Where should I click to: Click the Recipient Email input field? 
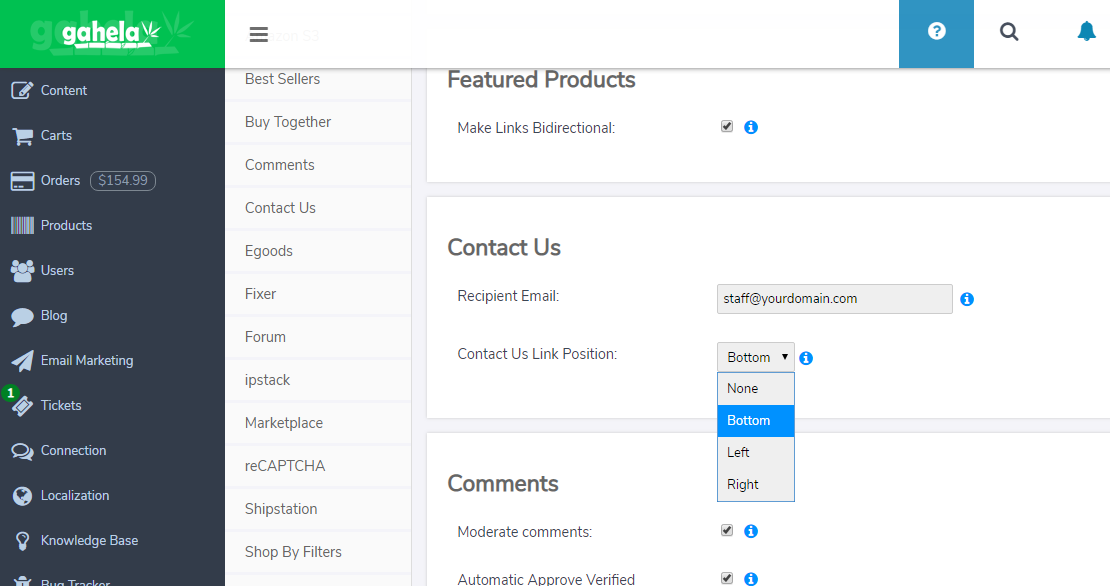(834, 299)
